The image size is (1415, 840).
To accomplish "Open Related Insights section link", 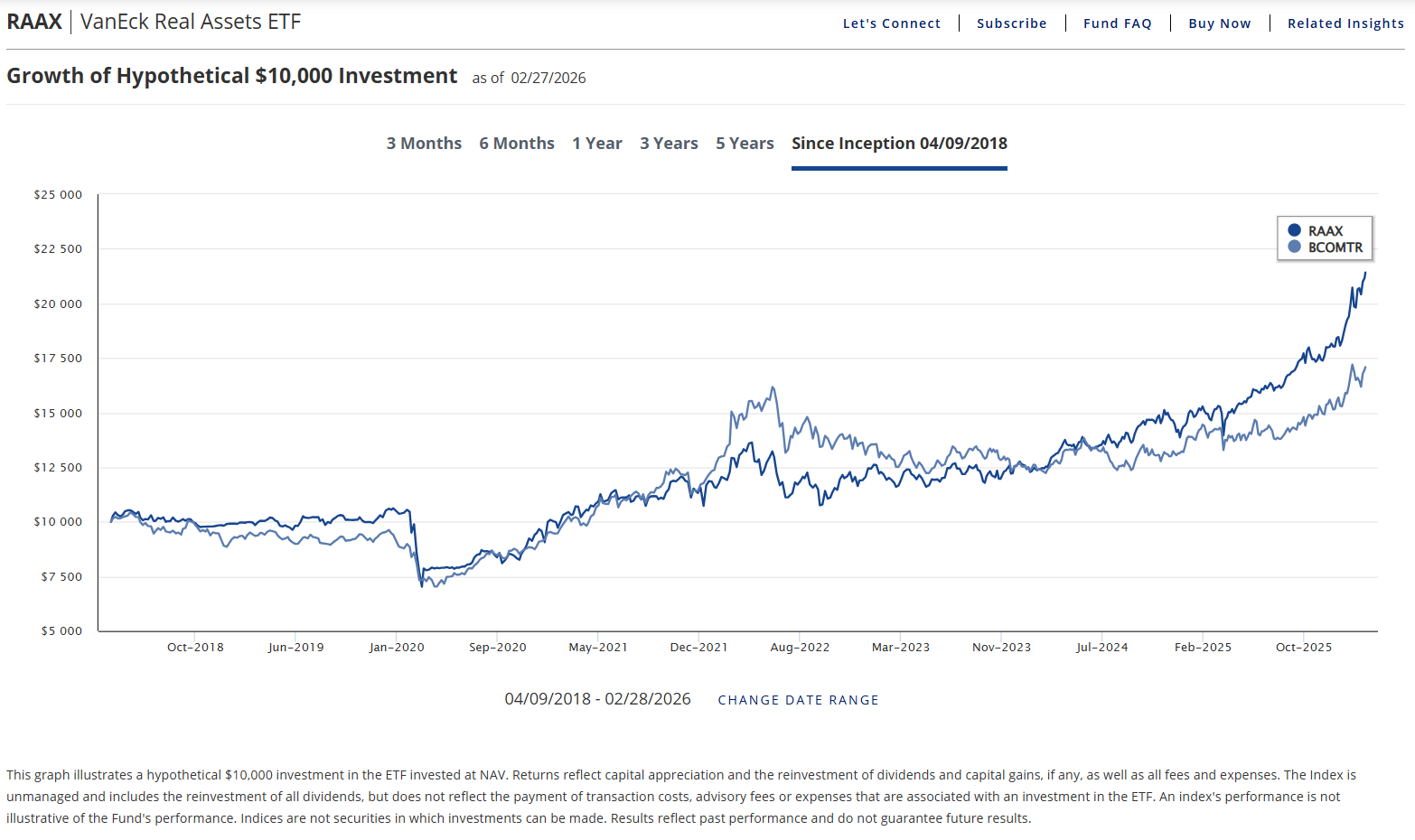I will [1345, 23].
